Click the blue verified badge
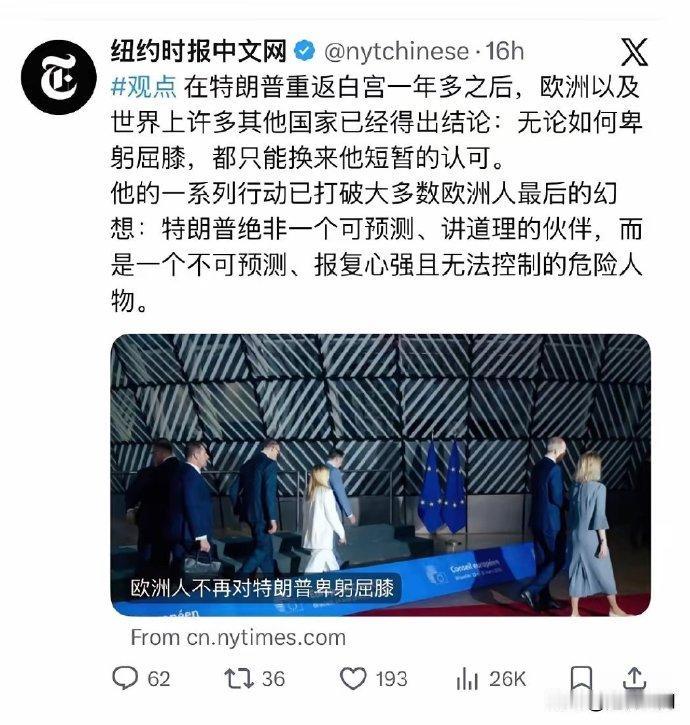 [305, 51]
